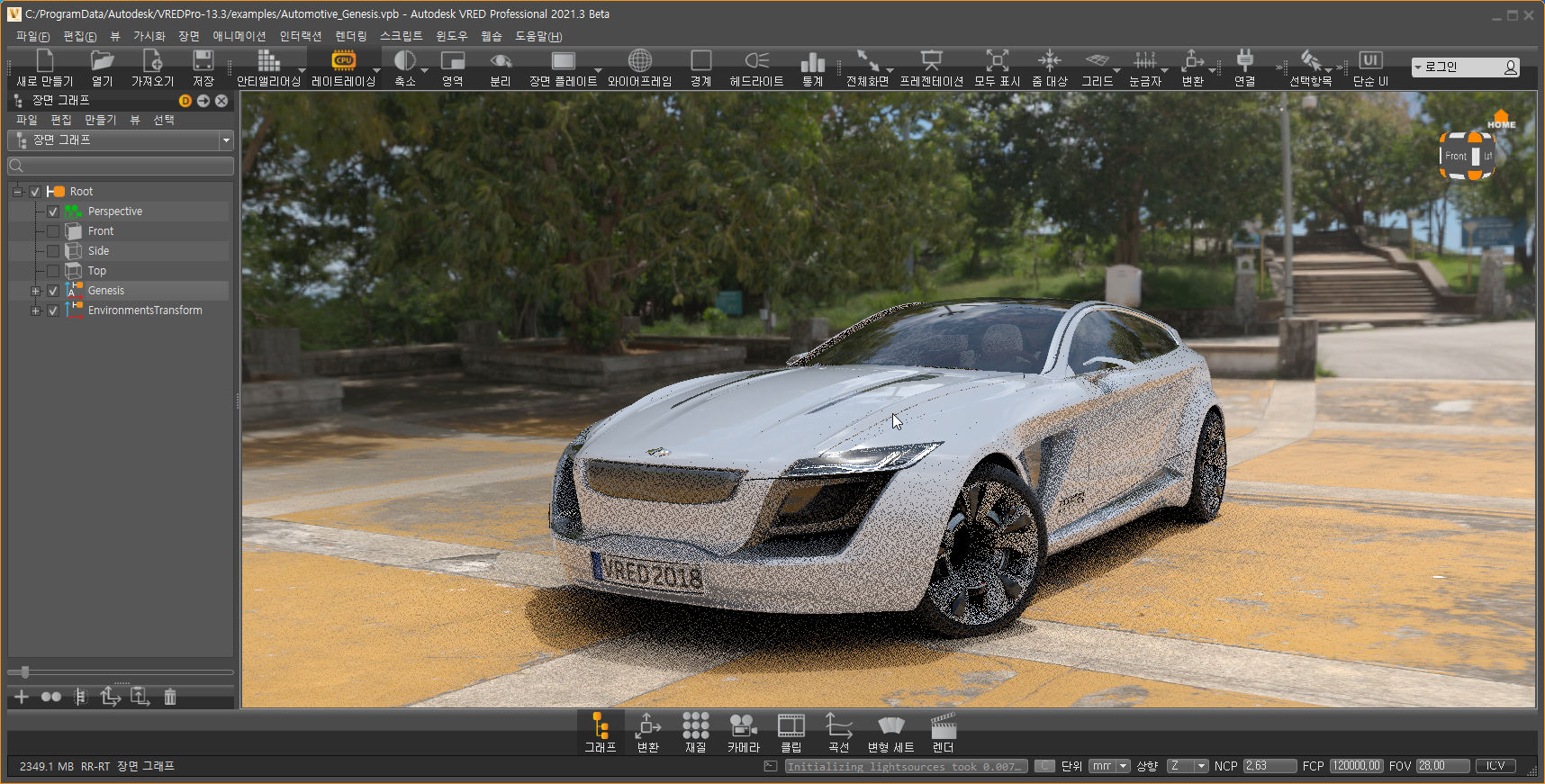Click the 장면 플레이트 (Sceneplate) icon

coord(564,60)
